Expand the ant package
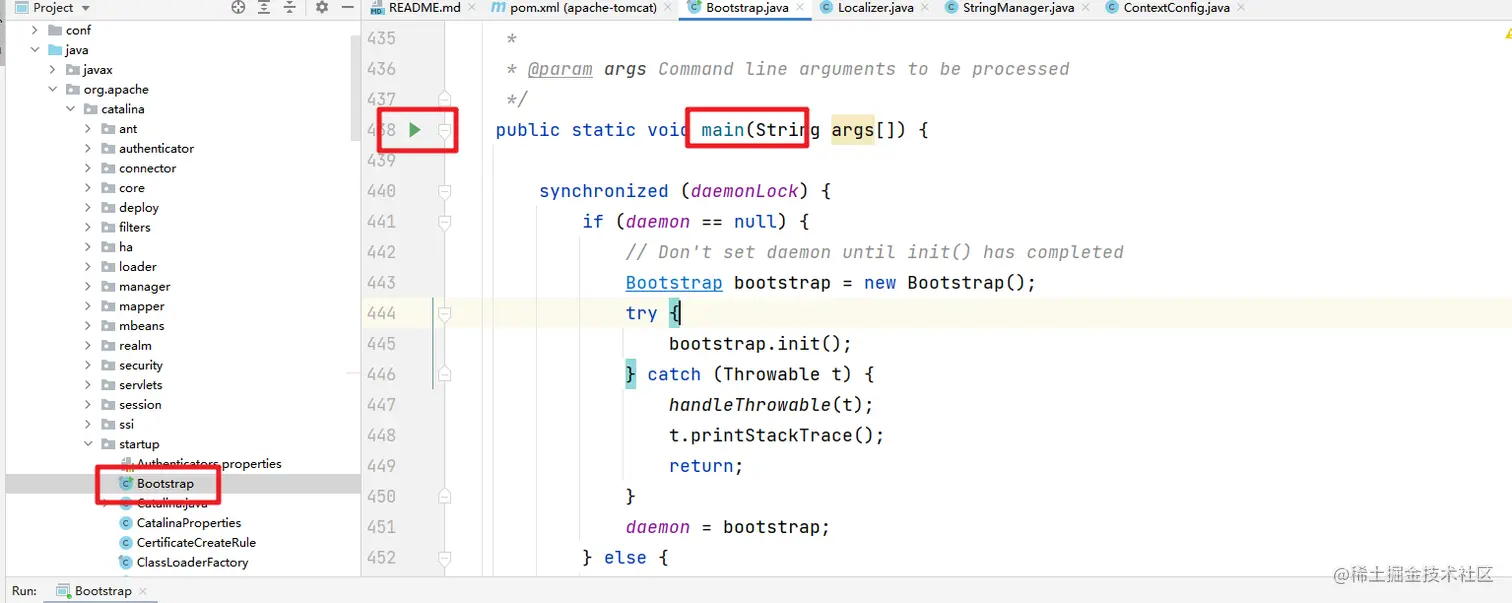 point(88,129)
